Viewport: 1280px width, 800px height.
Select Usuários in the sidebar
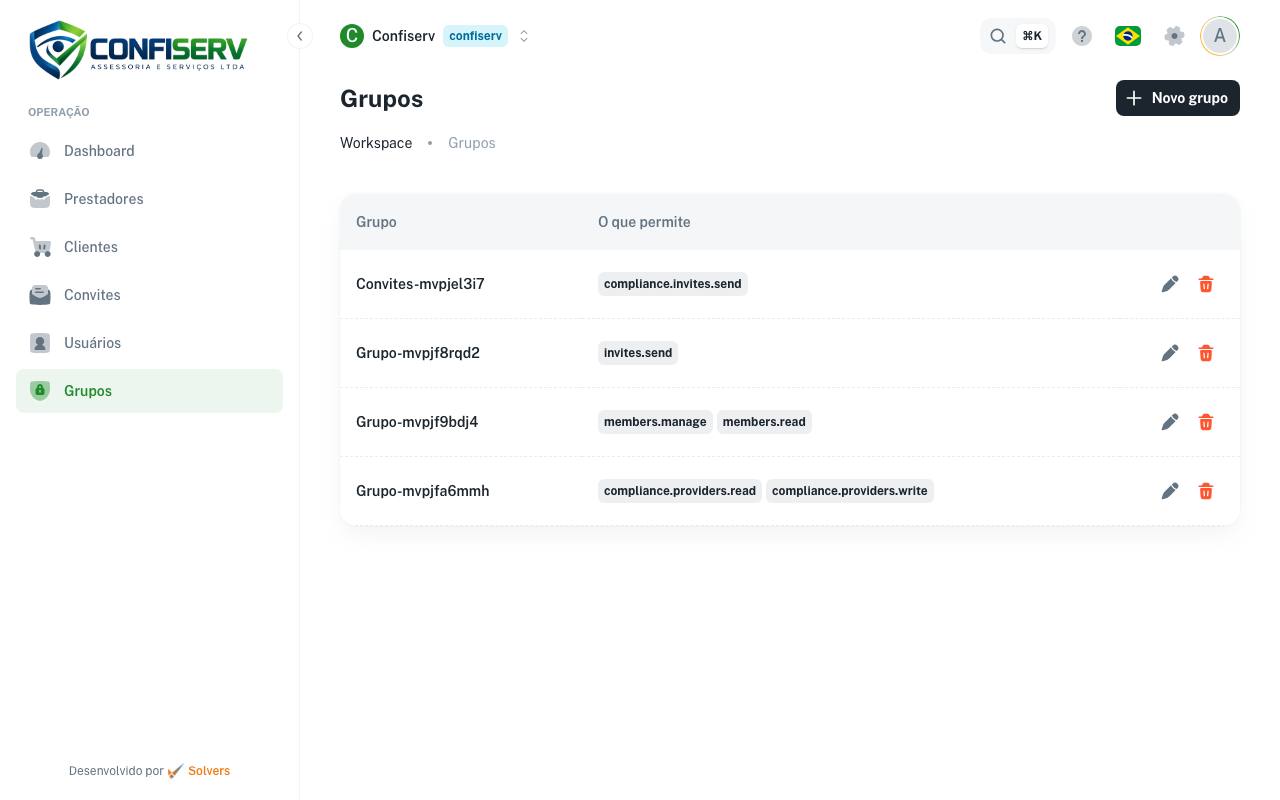(x=149, y=343)
